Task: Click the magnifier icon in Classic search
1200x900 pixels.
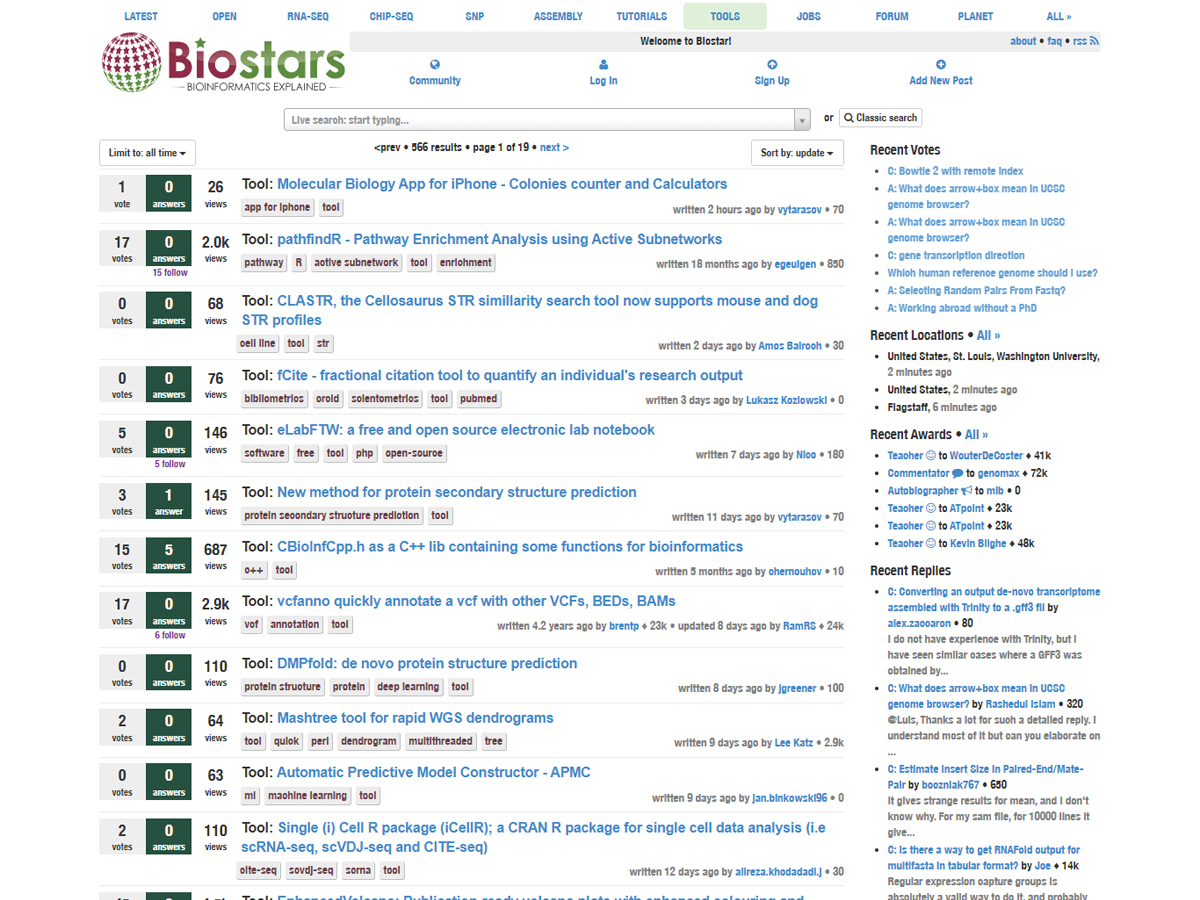Action: point(849,118)
